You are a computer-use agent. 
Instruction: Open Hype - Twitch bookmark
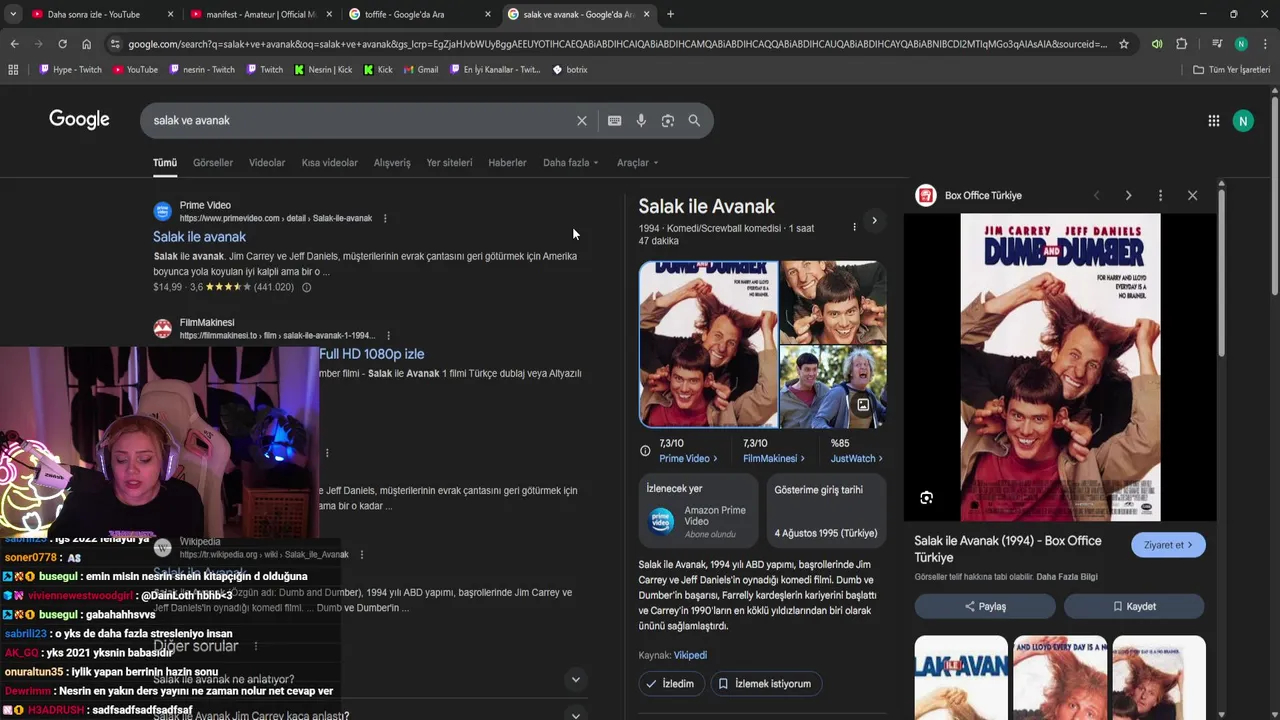click(x=70, y=70)
